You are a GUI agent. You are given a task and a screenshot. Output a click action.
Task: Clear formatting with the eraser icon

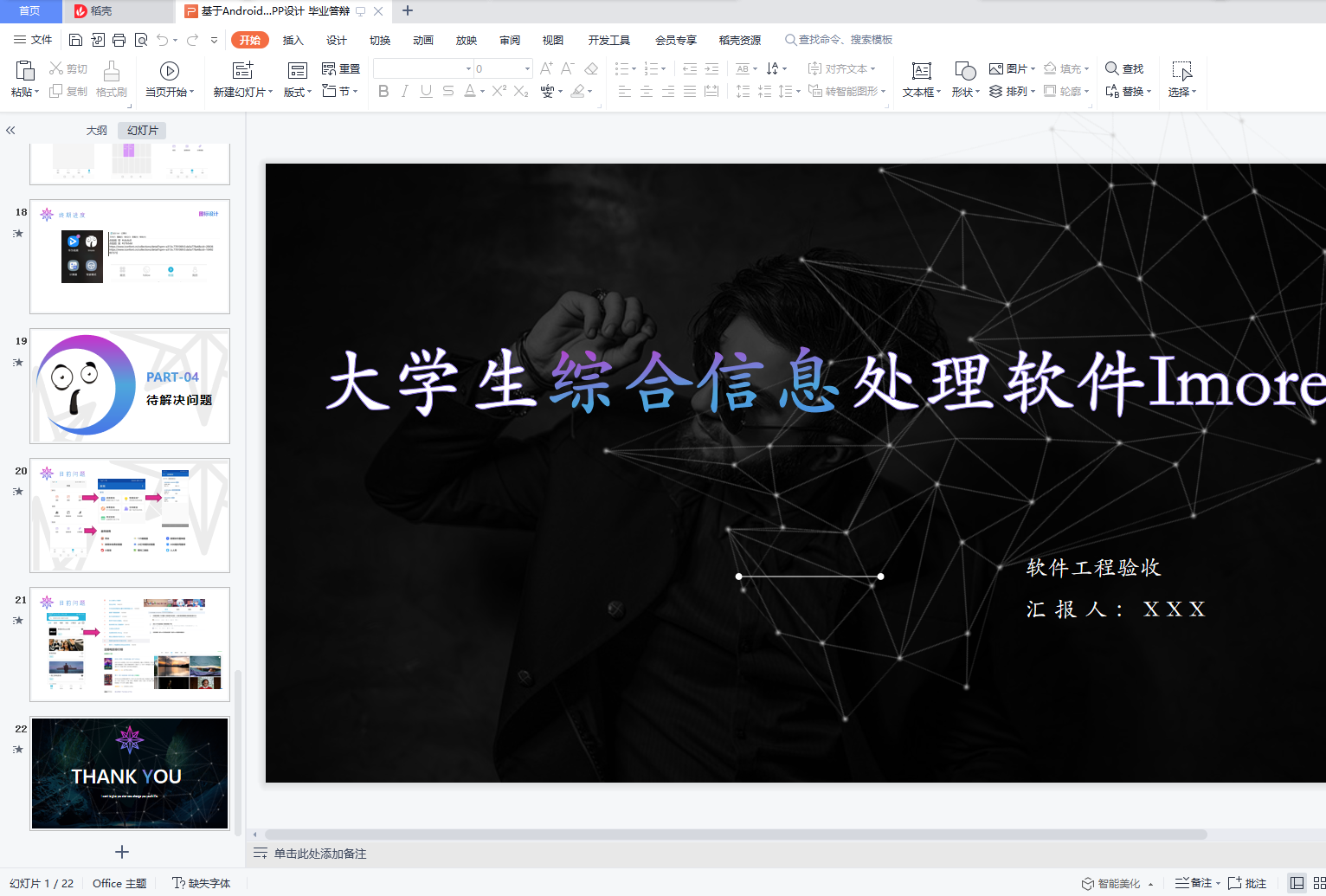pos(591,68)
